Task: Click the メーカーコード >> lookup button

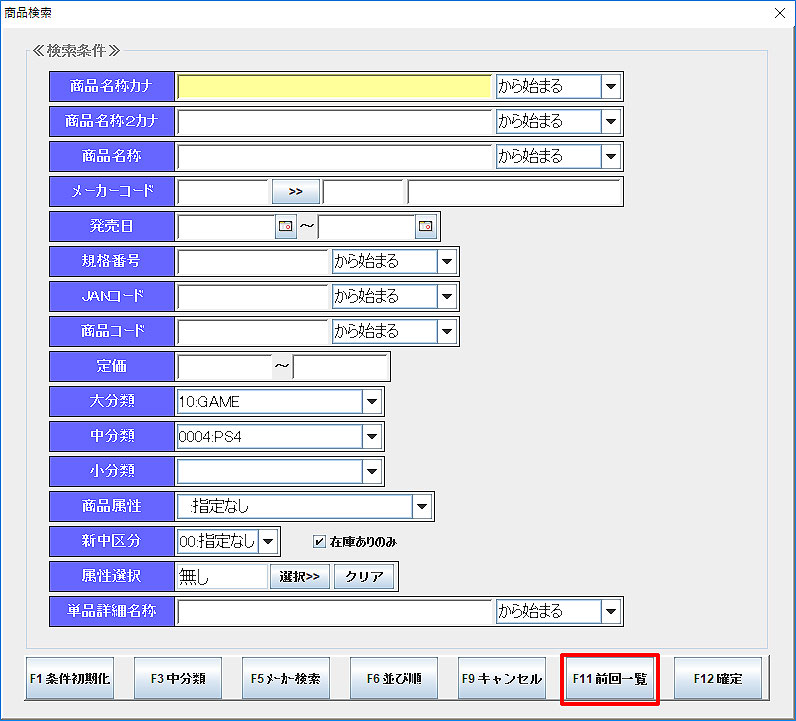Action: tap(295, 192)
